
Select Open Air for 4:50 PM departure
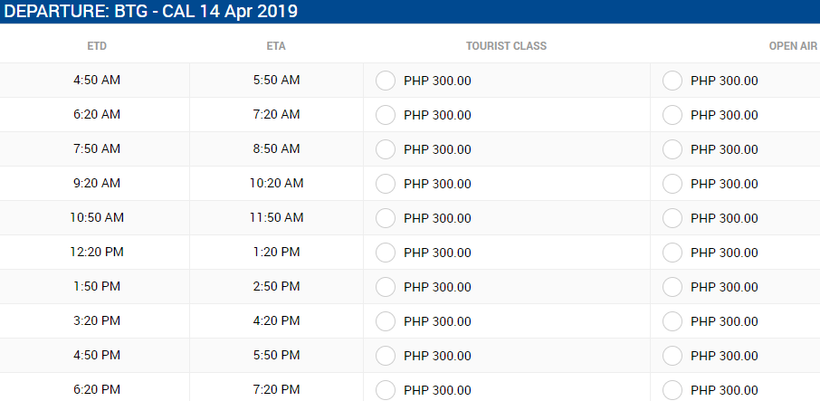672,356
